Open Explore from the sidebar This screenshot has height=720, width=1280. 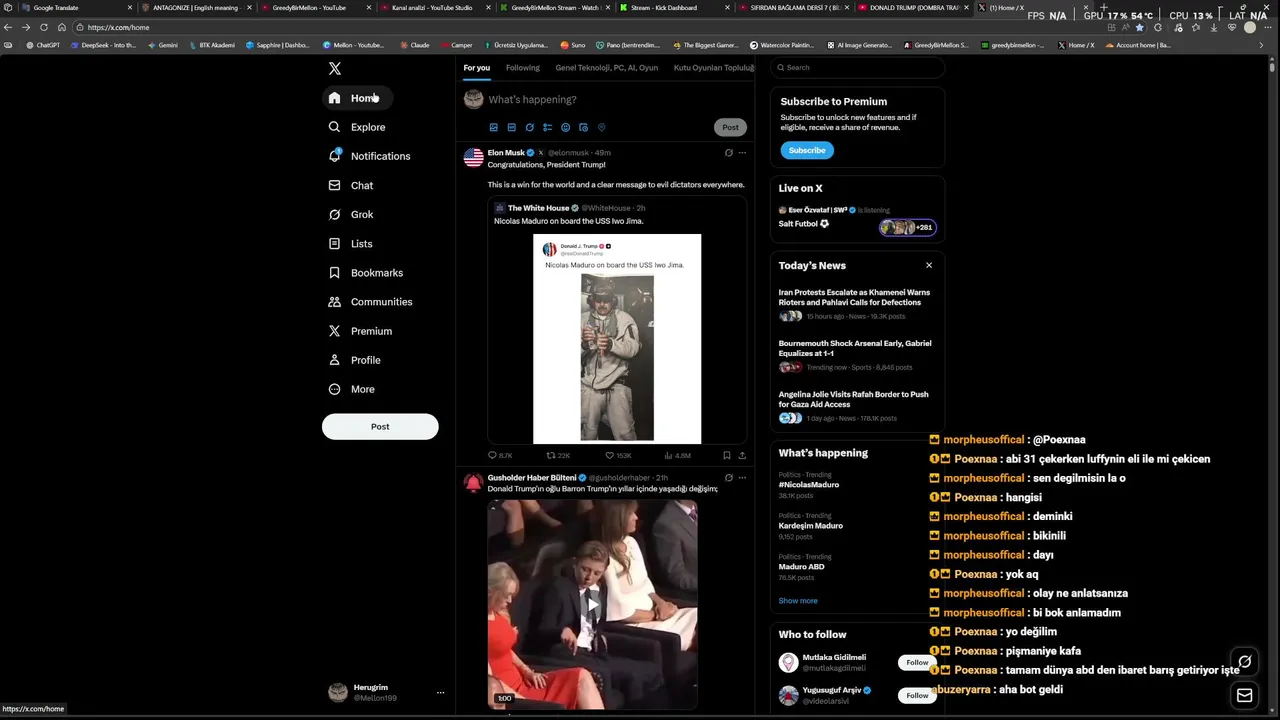357,127
